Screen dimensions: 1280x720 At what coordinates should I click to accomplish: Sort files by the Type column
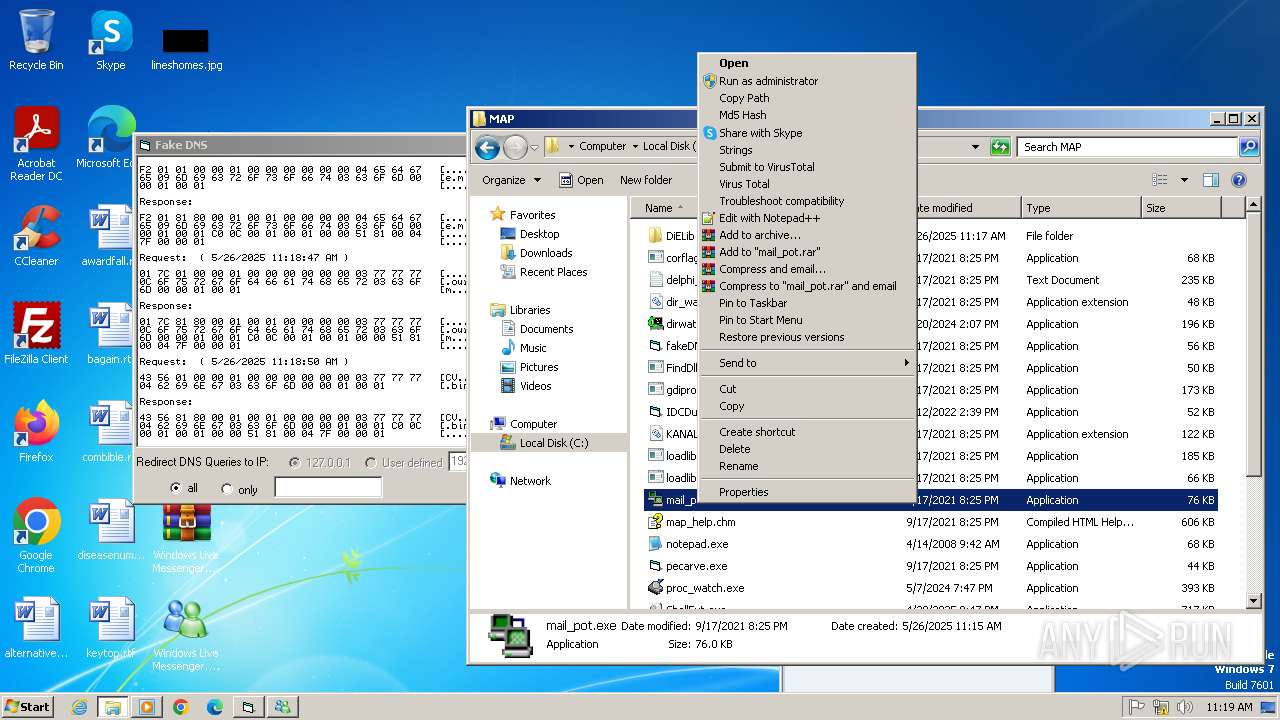pyautogui.click(x=1081, y=208)
